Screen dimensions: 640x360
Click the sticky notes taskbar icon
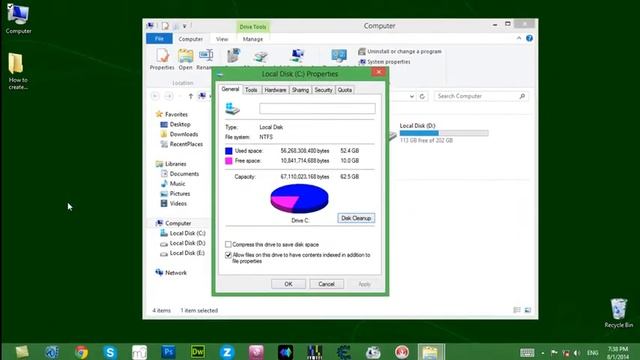click(22, 351)
